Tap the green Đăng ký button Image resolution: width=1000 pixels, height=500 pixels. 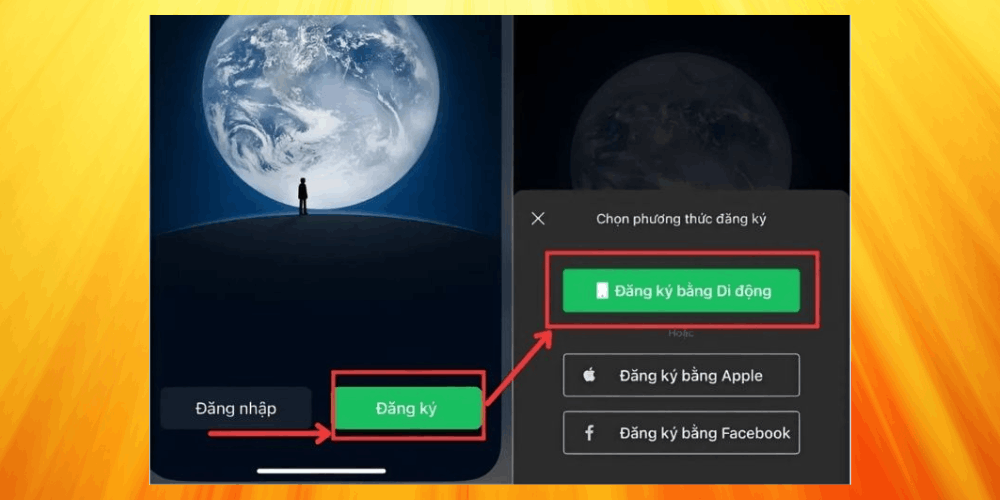[x=408, y=408]
